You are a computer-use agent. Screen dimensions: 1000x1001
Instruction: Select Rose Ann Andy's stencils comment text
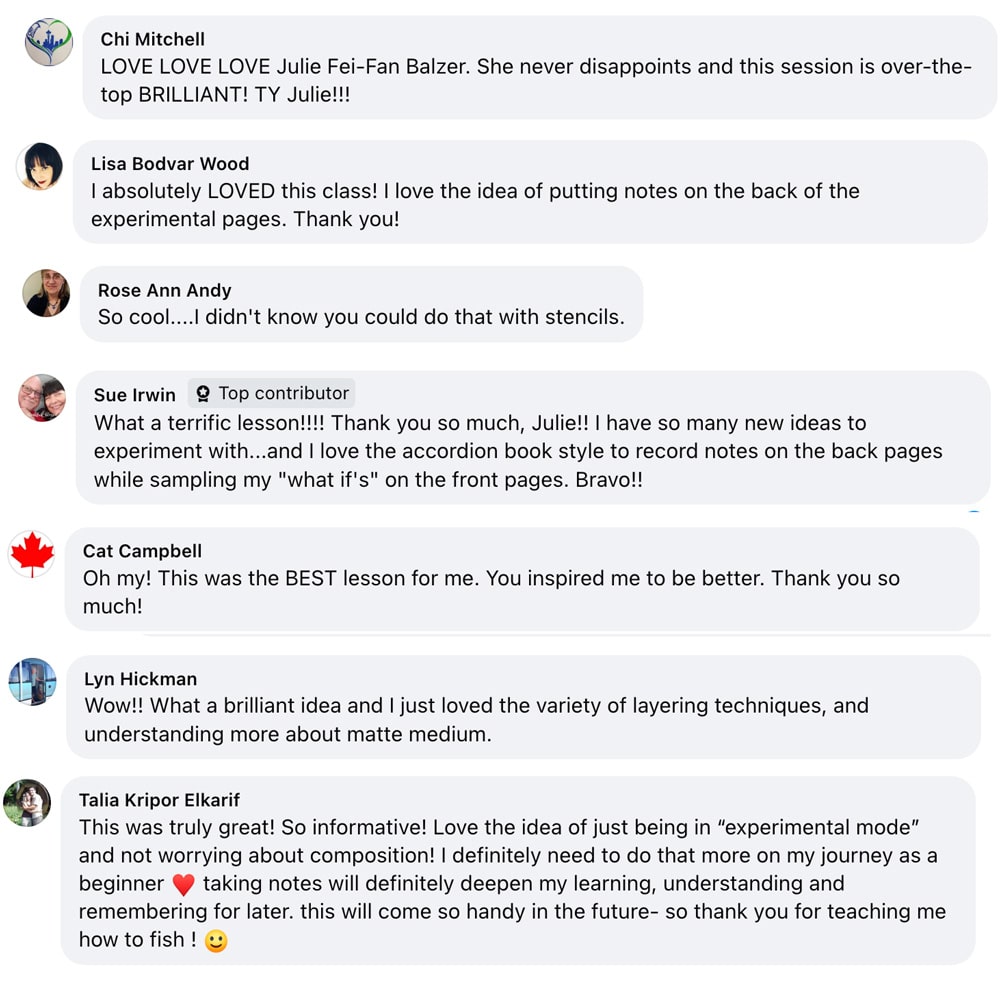tap(360, 317)
